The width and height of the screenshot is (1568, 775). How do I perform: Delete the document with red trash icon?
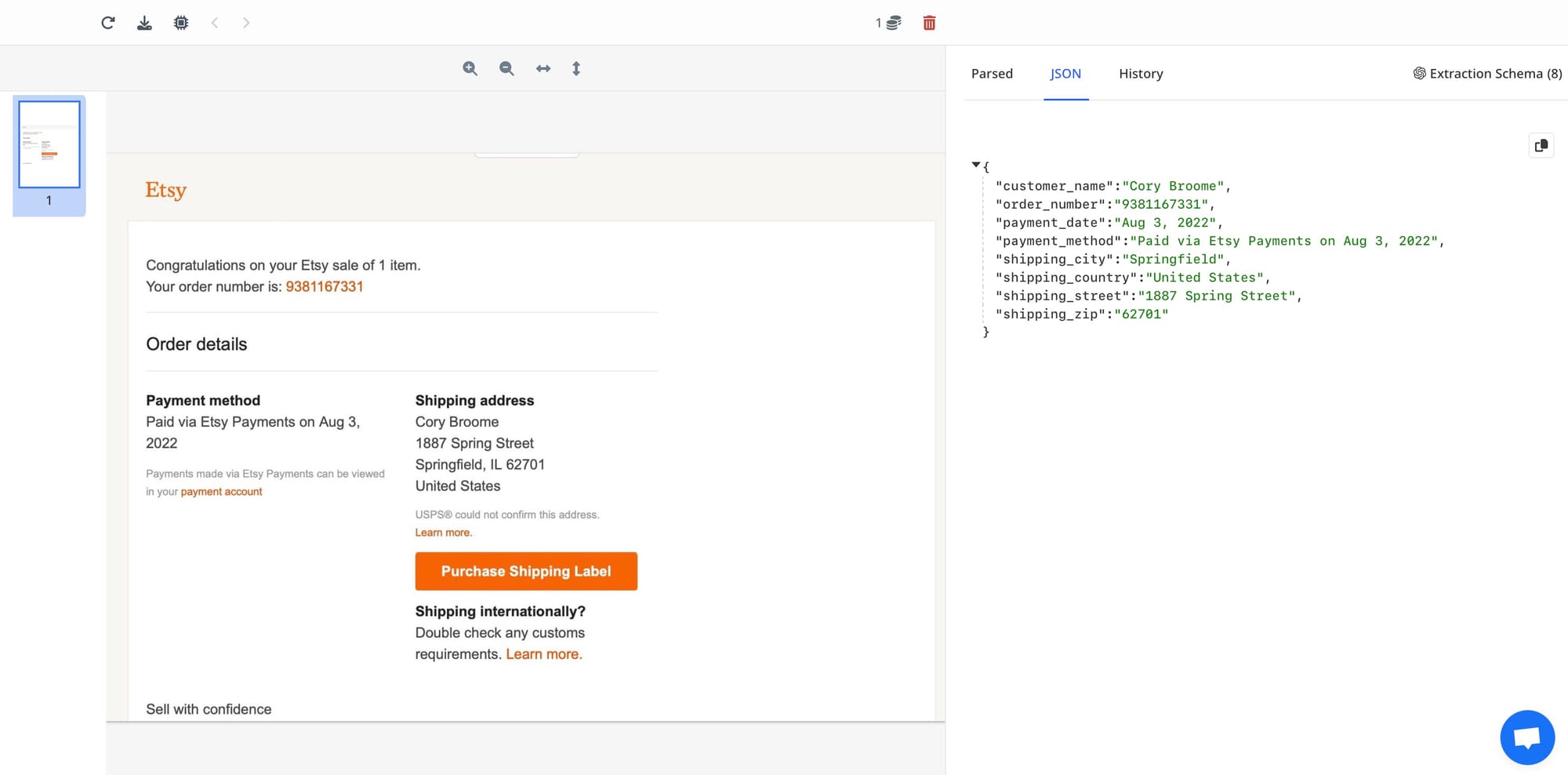click(x=929, y=23)
